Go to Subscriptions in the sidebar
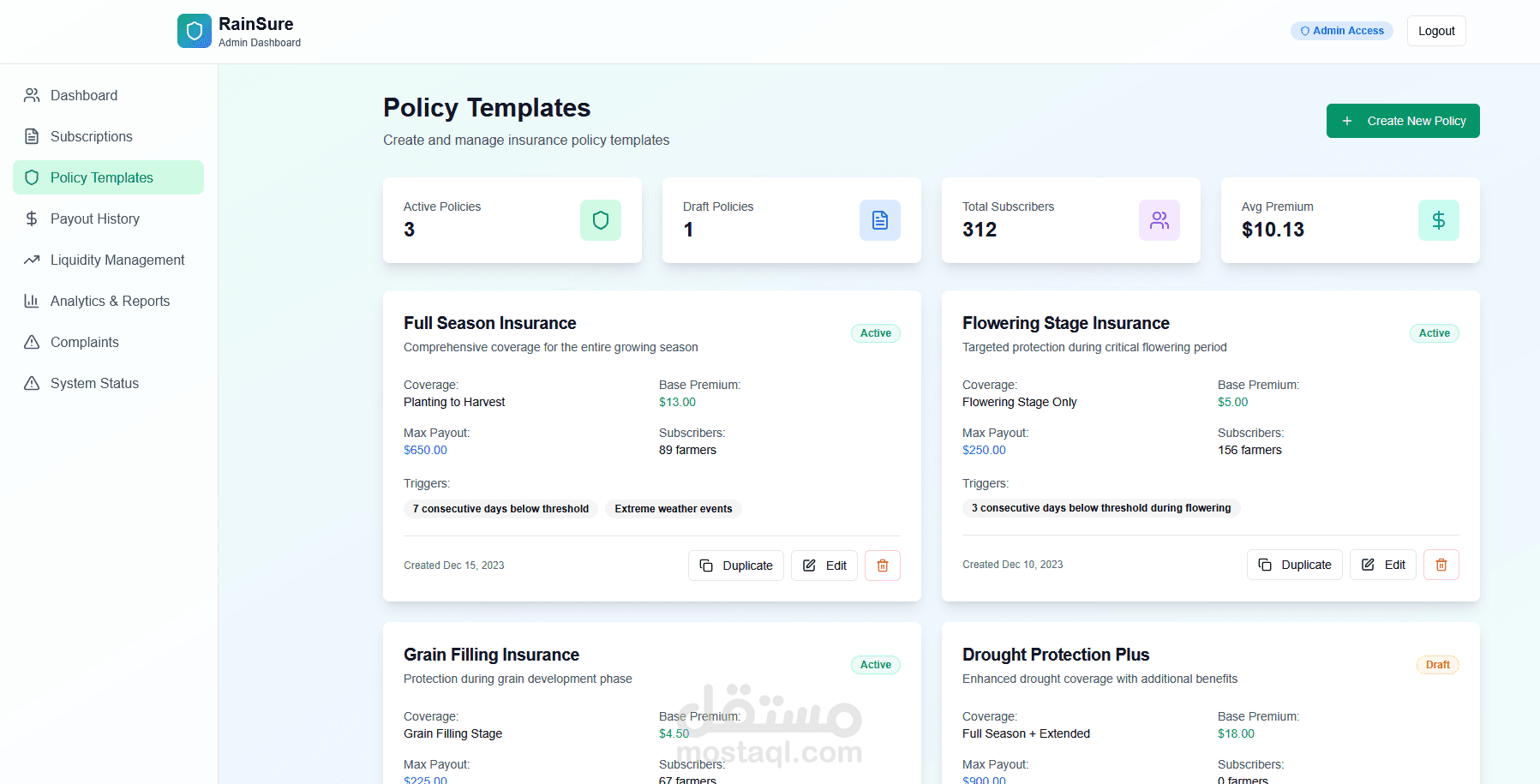 (91, 136)
